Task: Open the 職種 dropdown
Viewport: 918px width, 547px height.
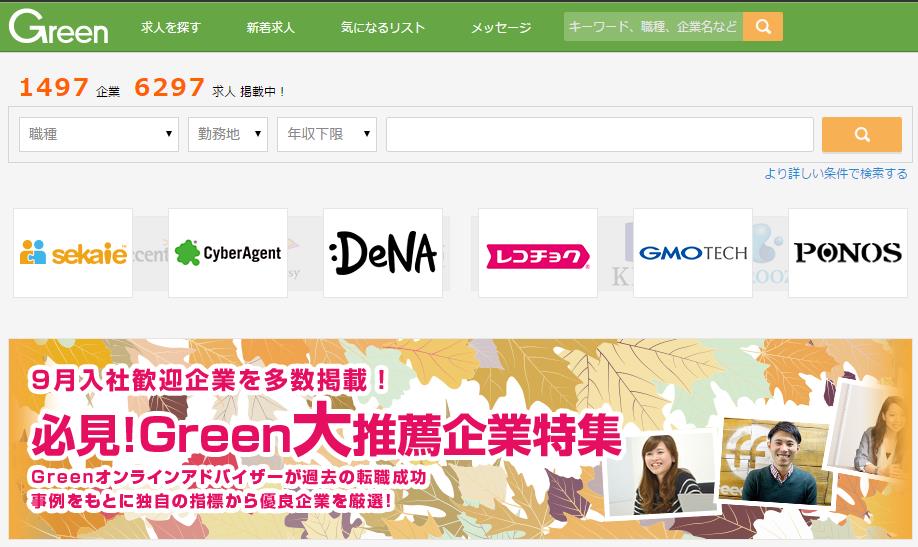Action: point(99,134)
